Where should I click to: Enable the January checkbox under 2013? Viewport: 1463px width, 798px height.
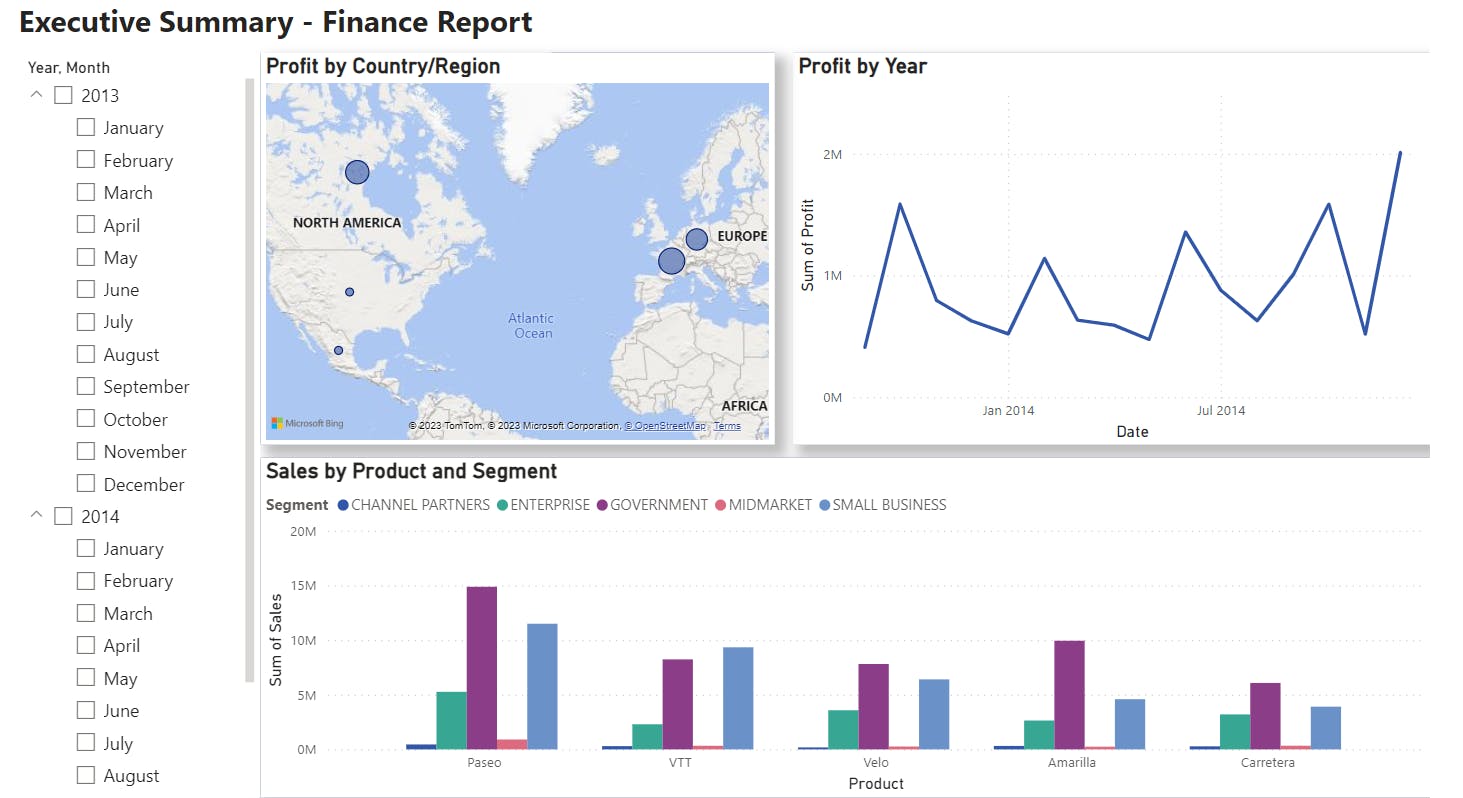85,127
